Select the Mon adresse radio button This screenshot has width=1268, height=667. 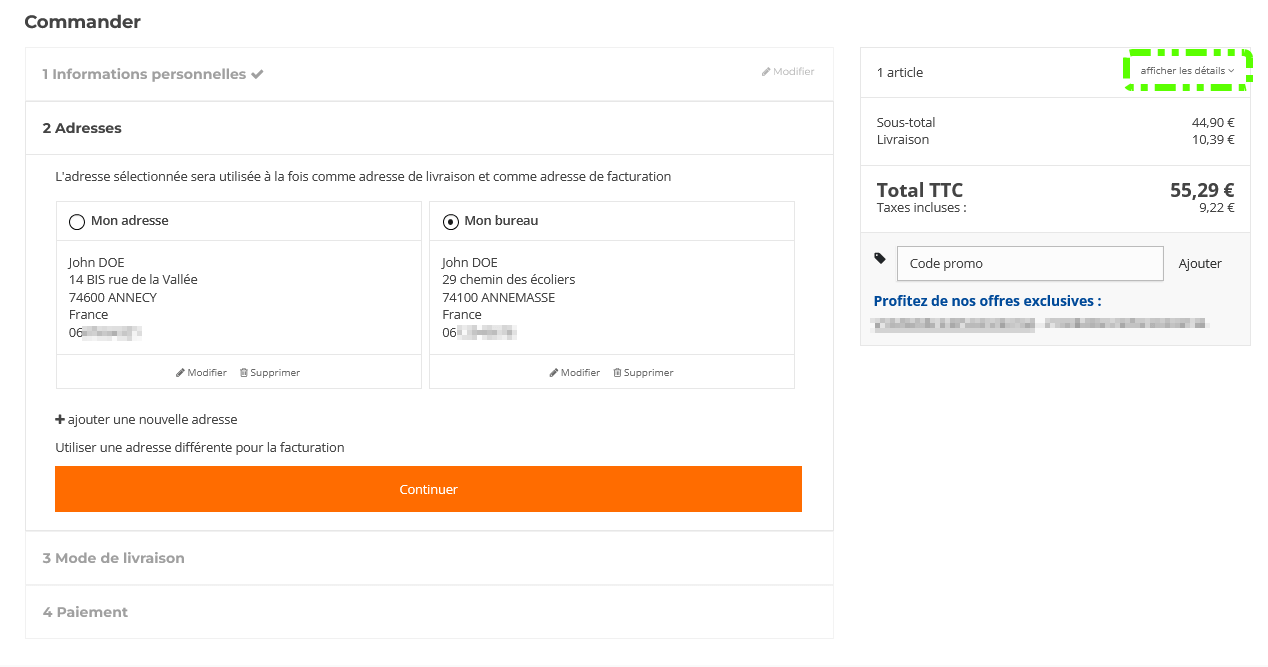click(77, 222)
